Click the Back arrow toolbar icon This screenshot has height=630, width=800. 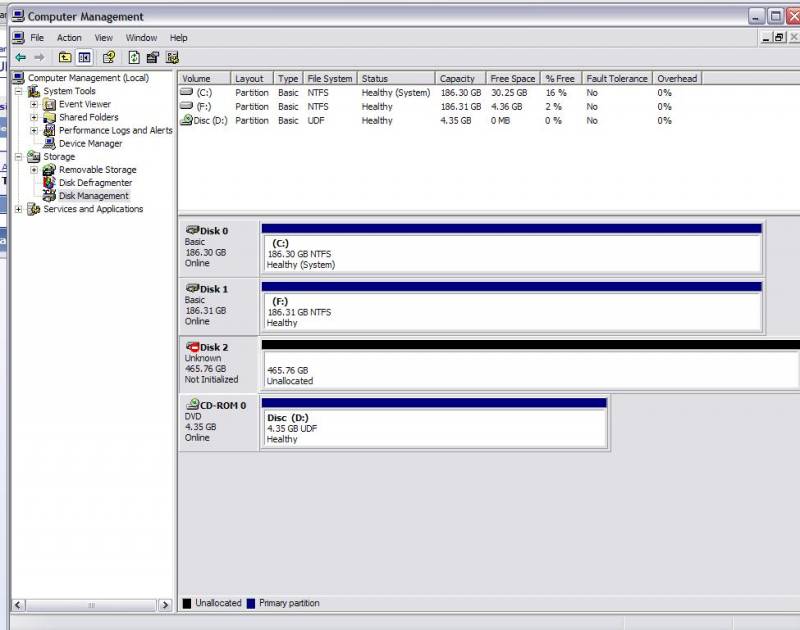click(x=21, y=58)
